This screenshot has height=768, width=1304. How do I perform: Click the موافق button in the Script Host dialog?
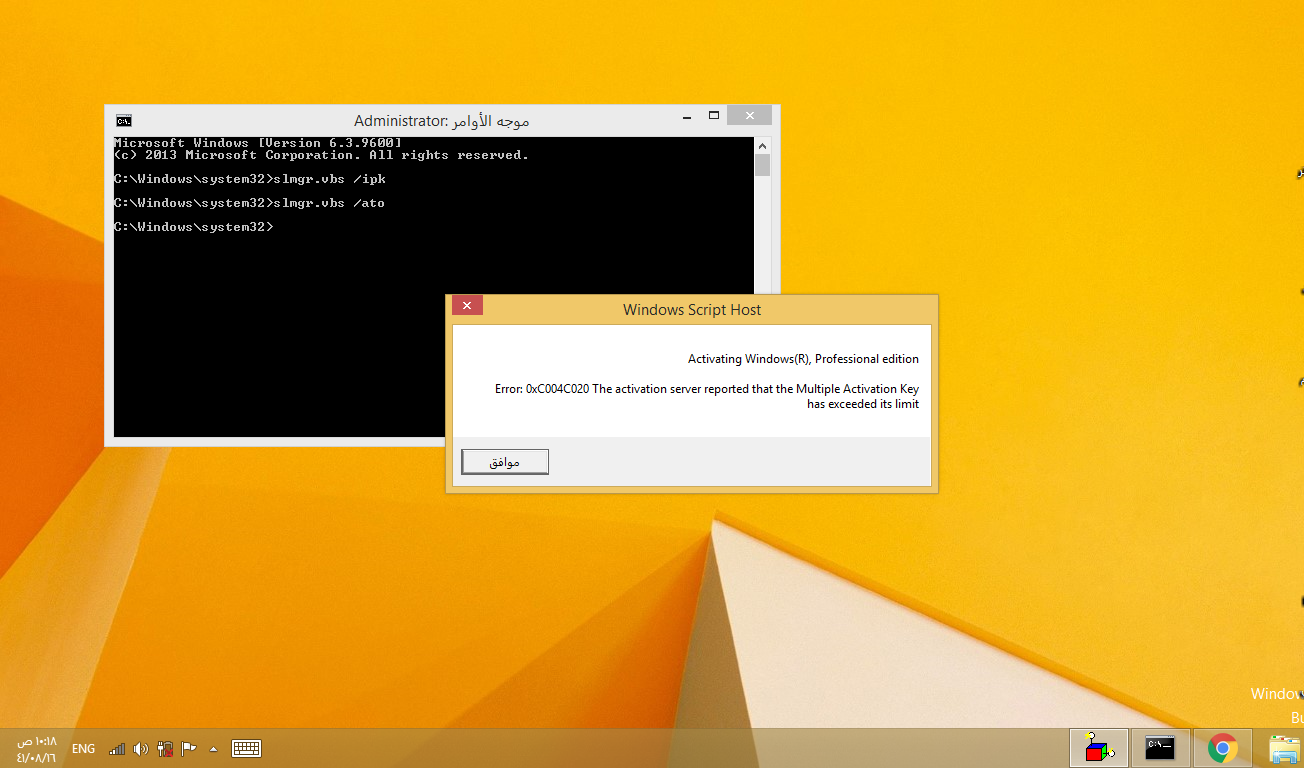[505, 462]
